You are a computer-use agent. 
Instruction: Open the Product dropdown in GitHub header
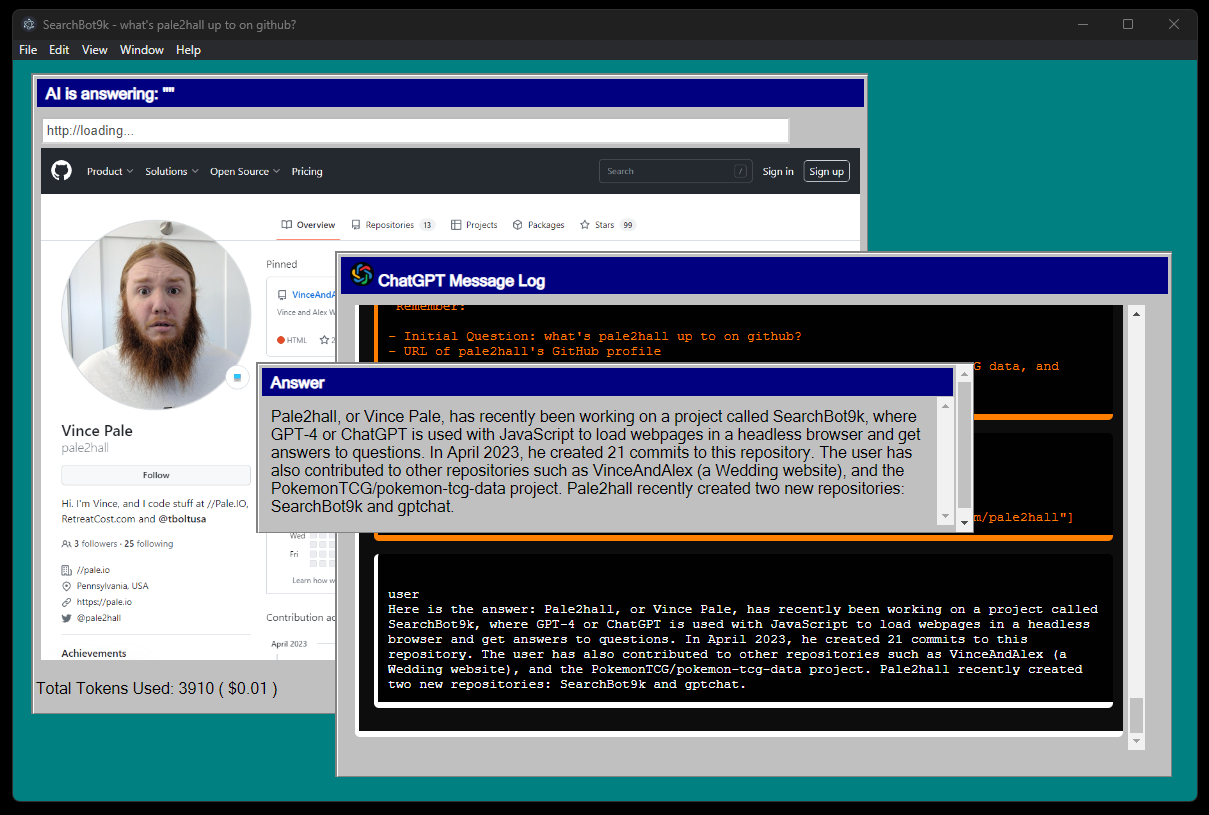(x=110, y=171)
